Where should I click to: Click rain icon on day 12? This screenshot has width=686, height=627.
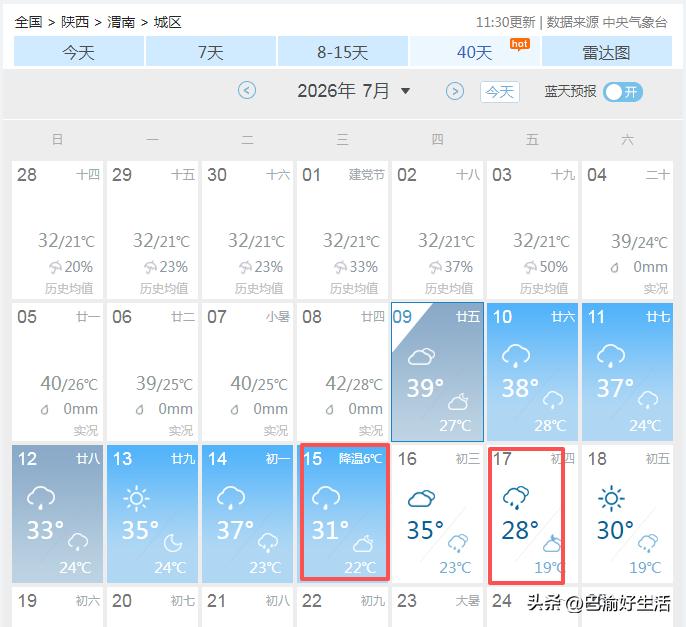click(41, 497)
